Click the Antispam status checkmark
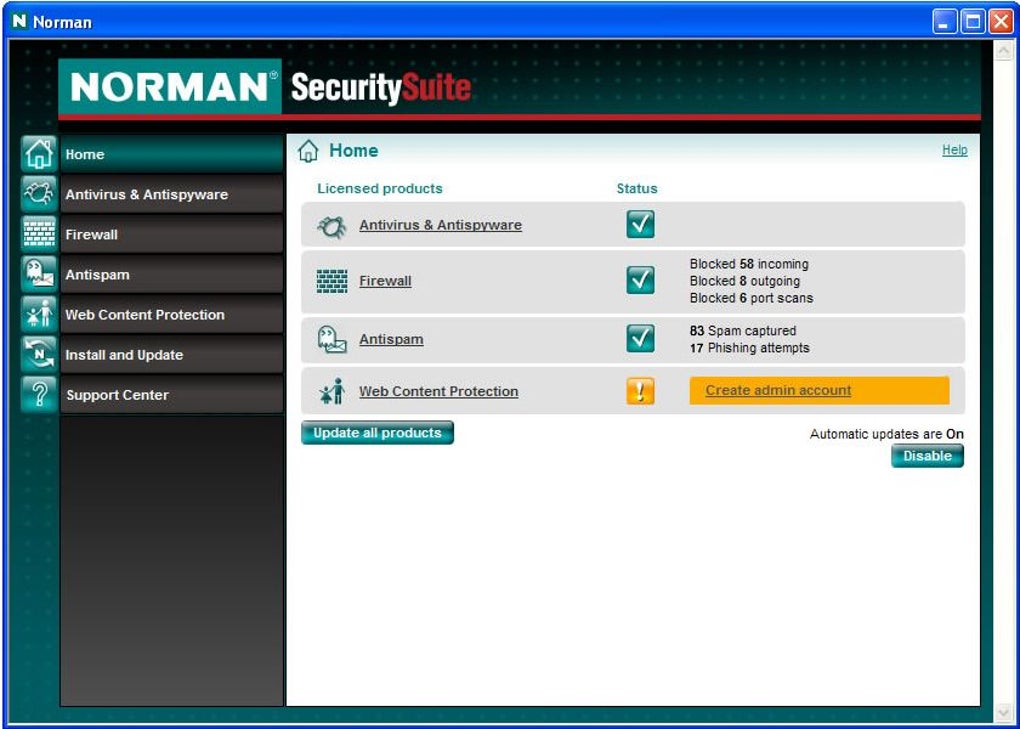The image size is (1020, 729). pyautogui.click(x=640, y=338)
